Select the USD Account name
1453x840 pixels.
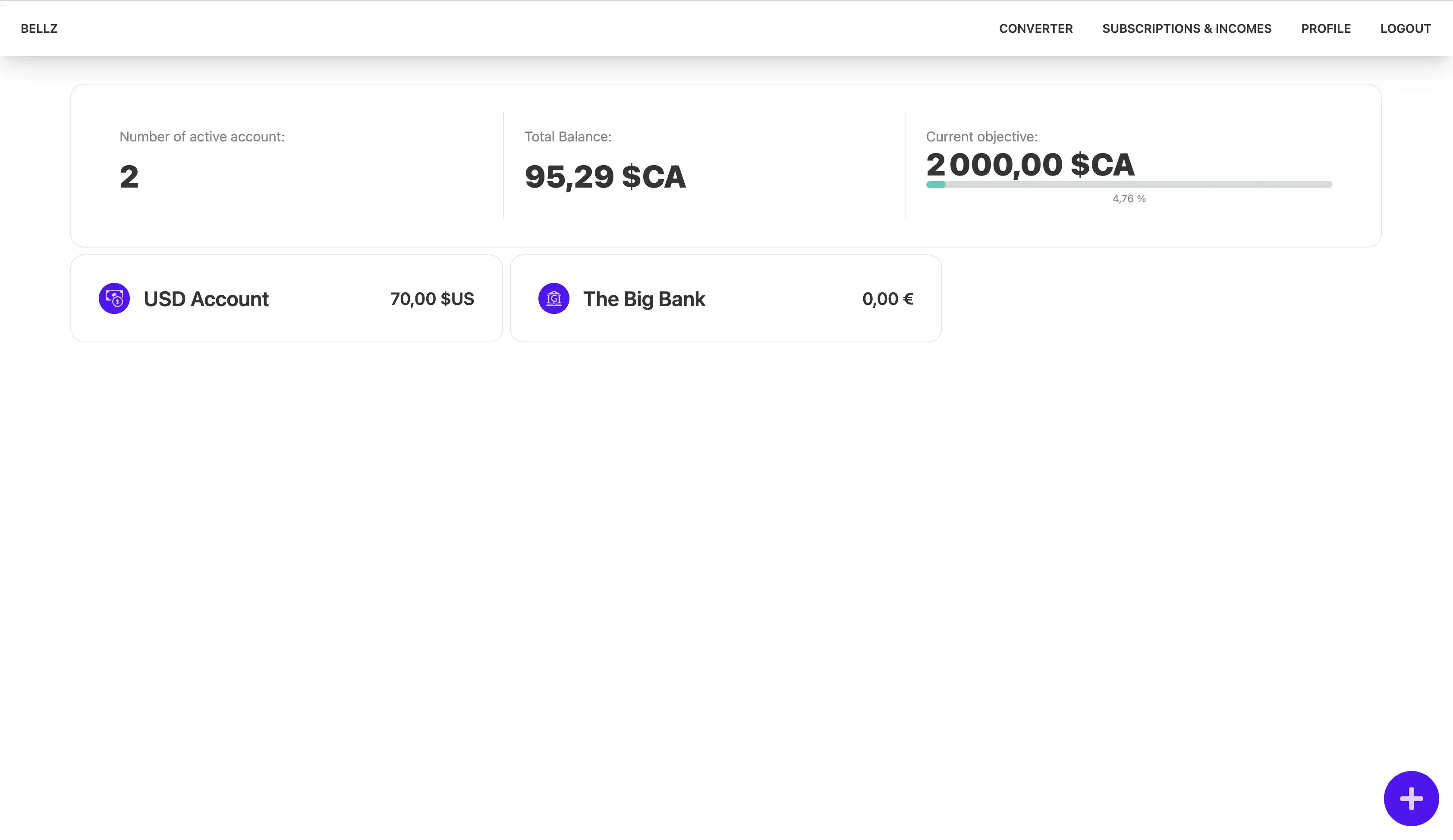[x=206, y=299]
